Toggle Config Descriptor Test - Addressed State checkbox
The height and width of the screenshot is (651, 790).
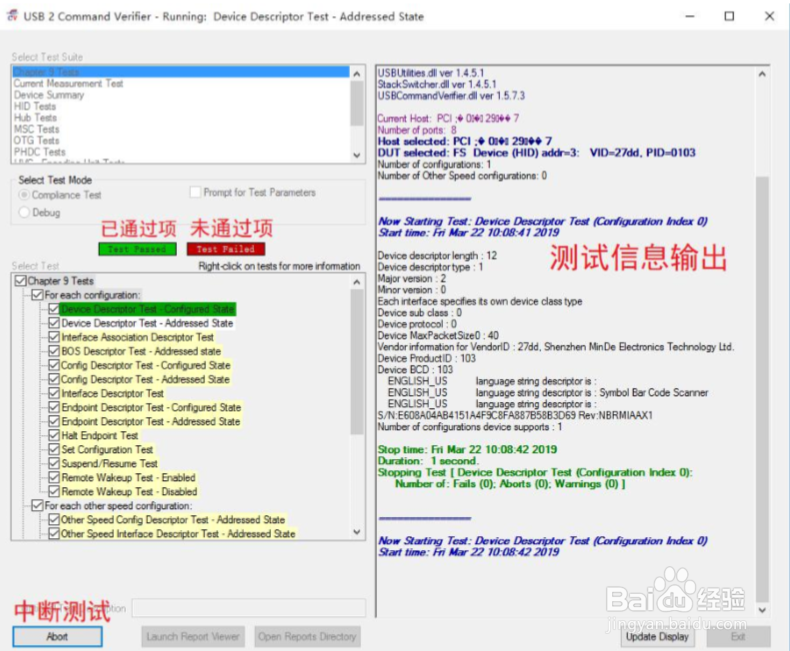54,379
